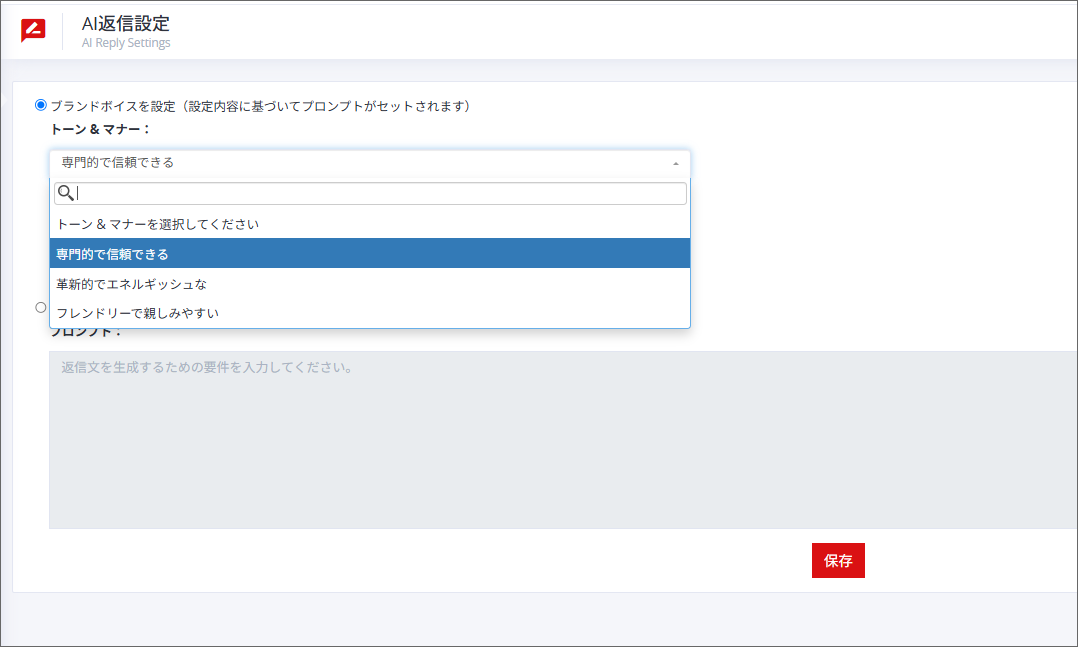Click the prompt textarea for reply requirements
Screen dimensions: 1078x647
563,440
